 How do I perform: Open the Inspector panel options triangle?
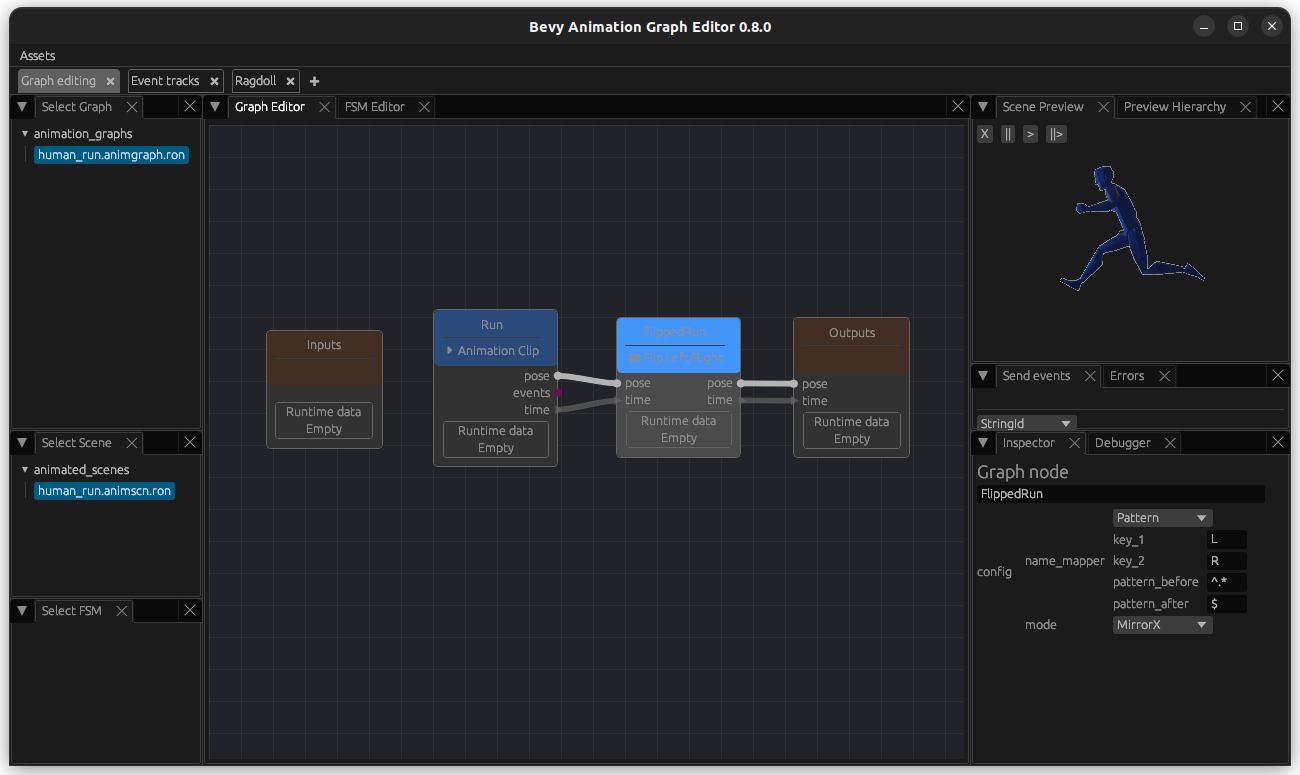(x=983, y=442)
